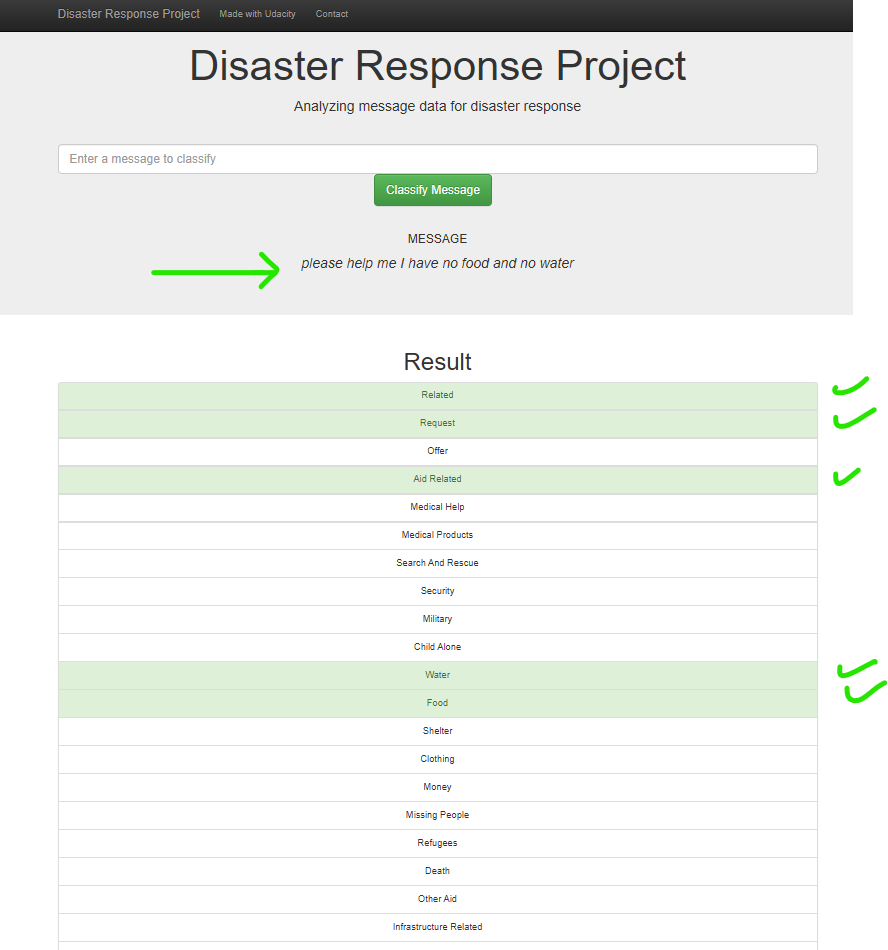Screen dimensions: 888x950
Task: Click the MESSAGE label above the classified text
Action: tap(437, 239)
